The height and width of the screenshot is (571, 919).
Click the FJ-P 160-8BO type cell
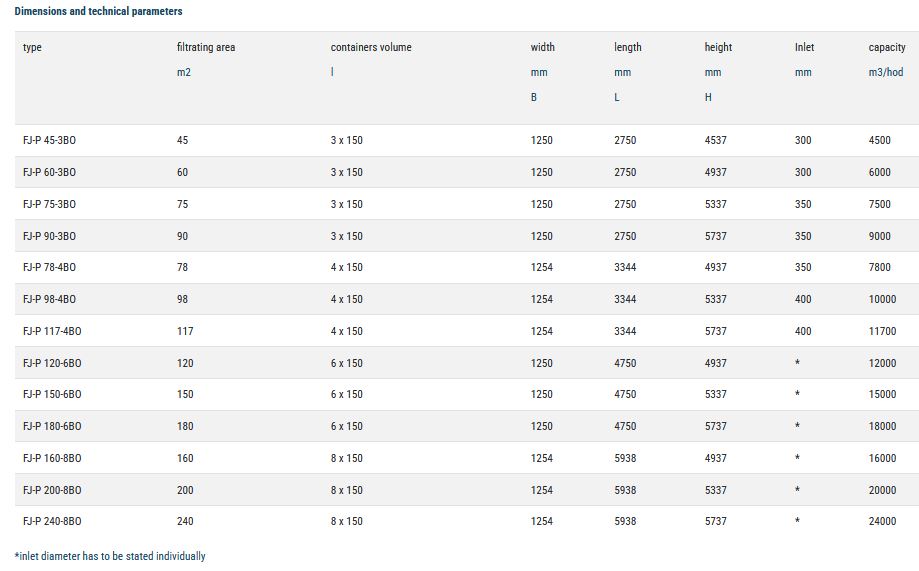(x=52, y=458)
